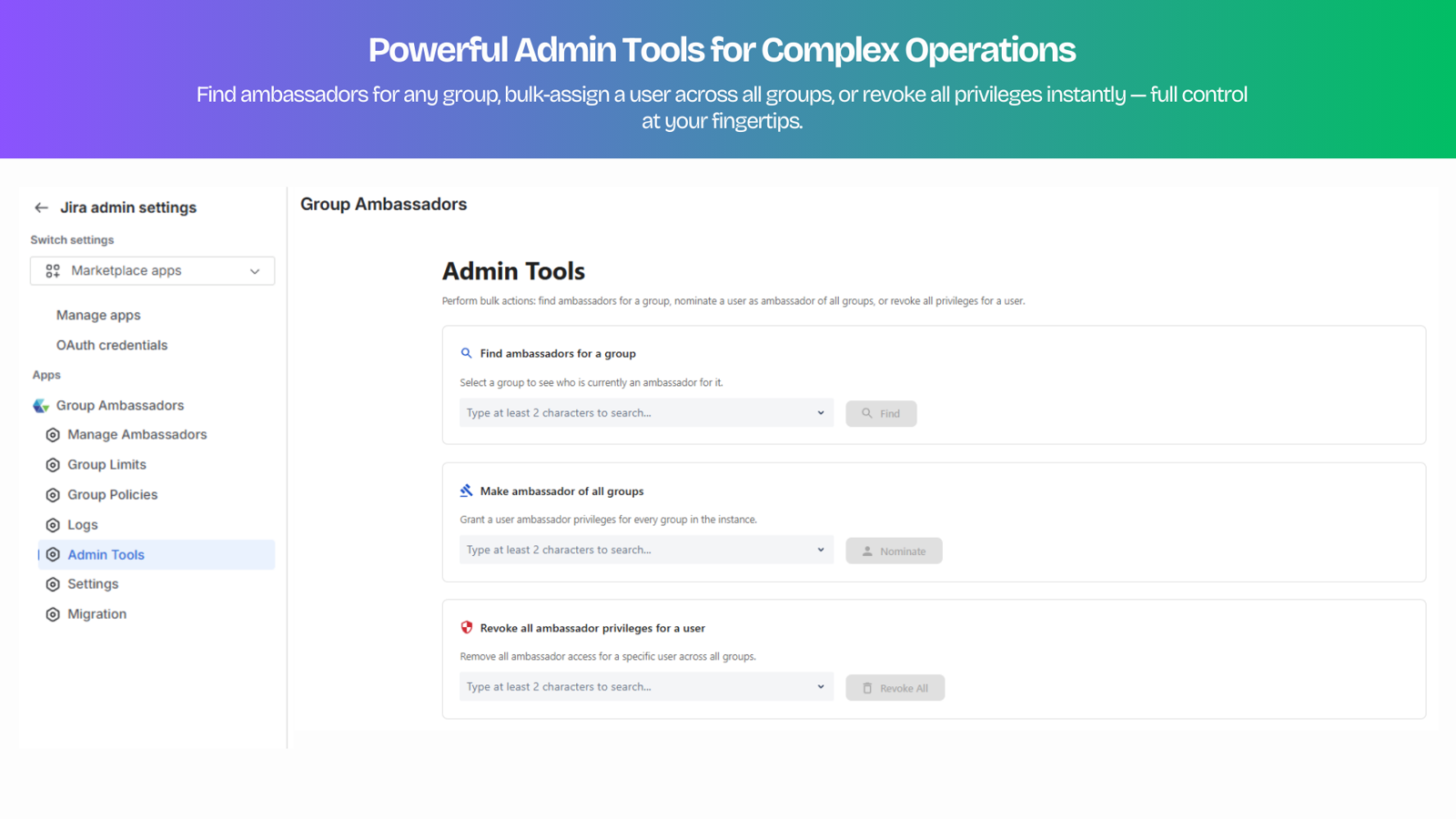The width and height of the screenshot is (1456, 819).
Task: Click the person icon inside the Nominate button
Action: pyautogui.click(x=869, y=551)
